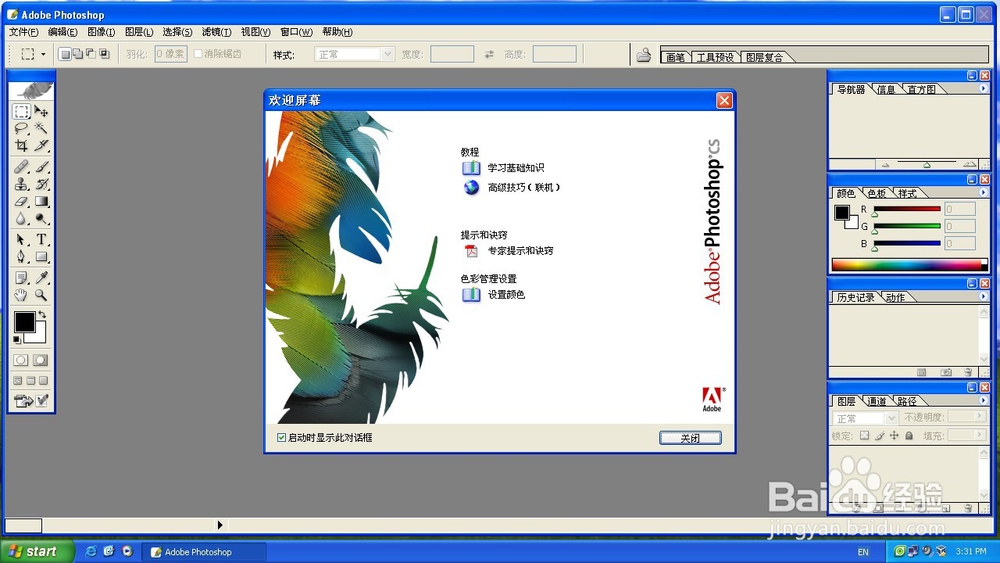Select the Path Selection tool
The image size is (1000, 563).
[x=21, y=240]
